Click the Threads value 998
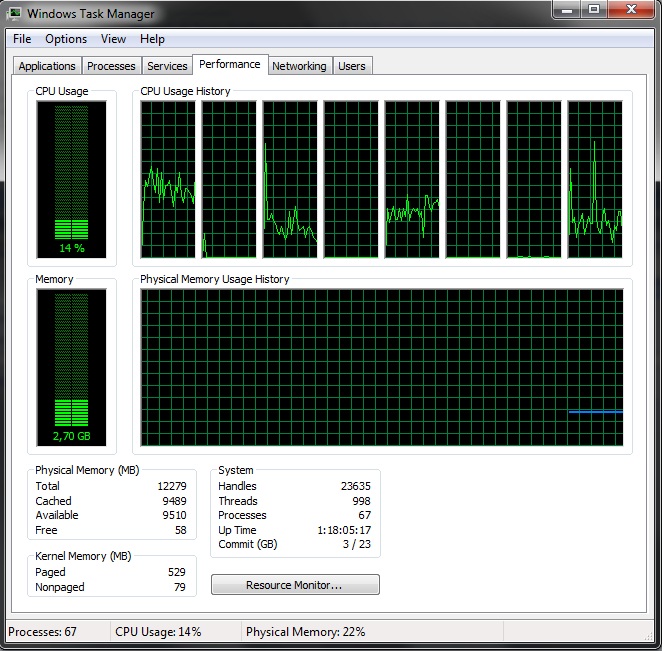 point(362,501)
